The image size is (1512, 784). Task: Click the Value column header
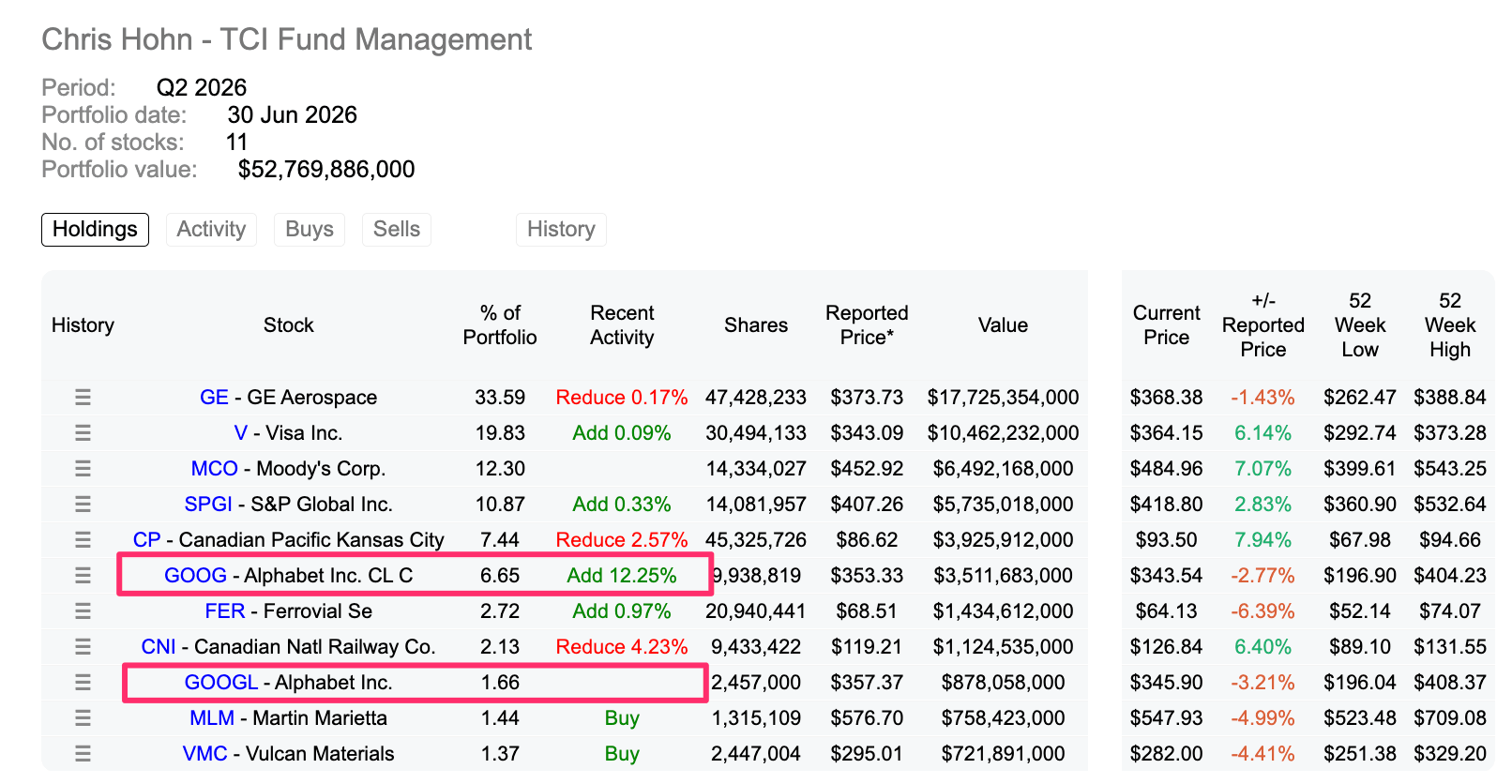point(1003,325)
